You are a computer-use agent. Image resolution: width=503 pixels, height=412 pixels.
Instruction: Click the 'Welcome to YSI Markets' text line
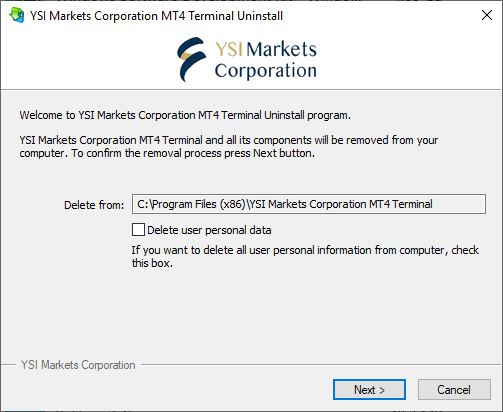click(185, 115)
